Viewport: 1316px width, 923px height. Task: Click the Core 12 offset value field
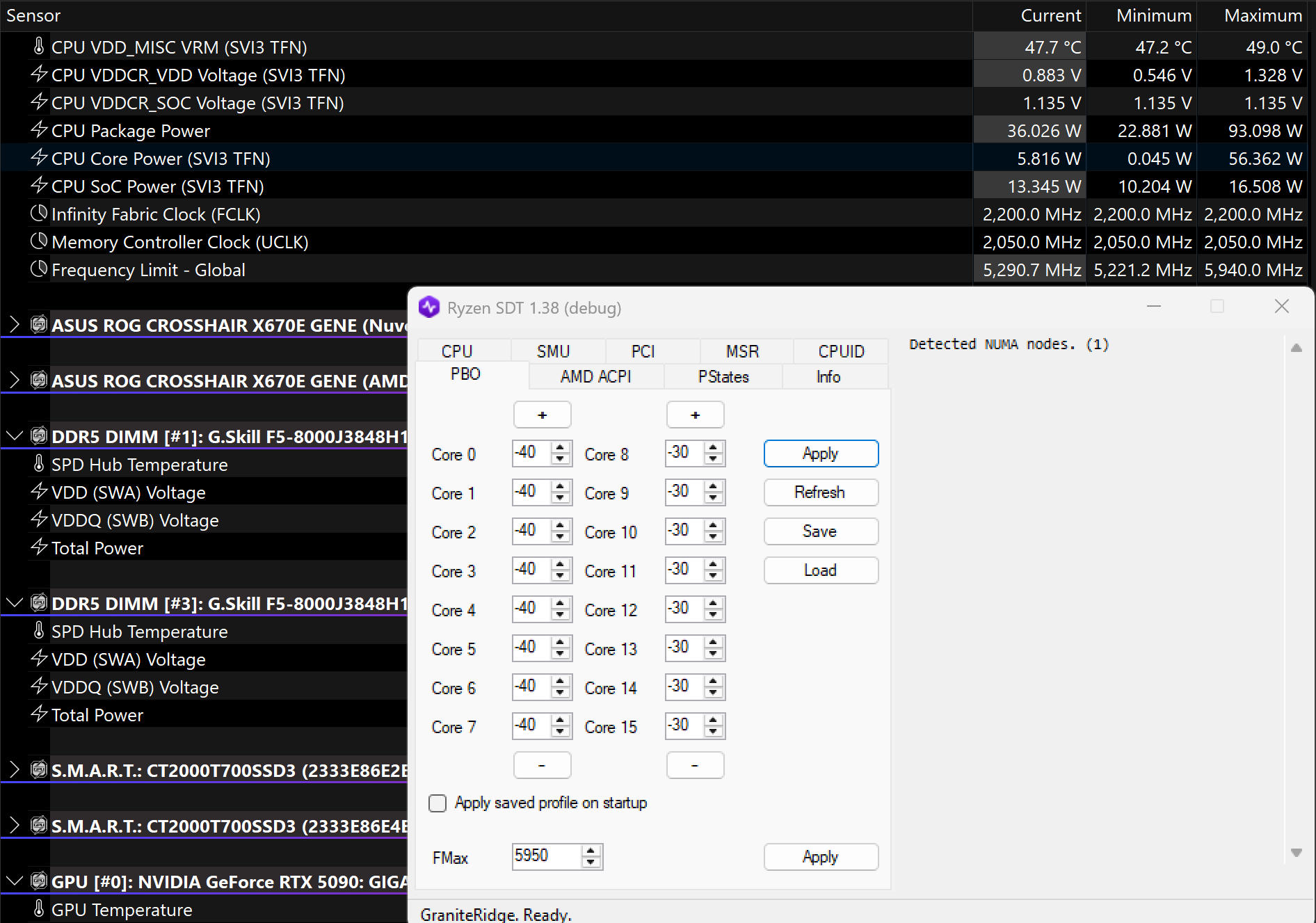(x=685, y=609)
